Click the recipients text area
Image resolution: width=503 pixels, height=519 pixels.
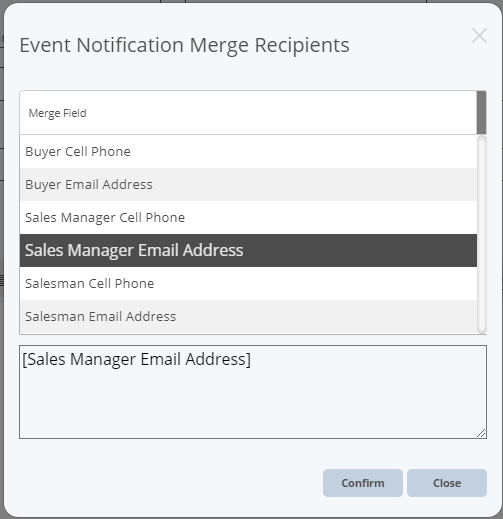click(253, 392)
